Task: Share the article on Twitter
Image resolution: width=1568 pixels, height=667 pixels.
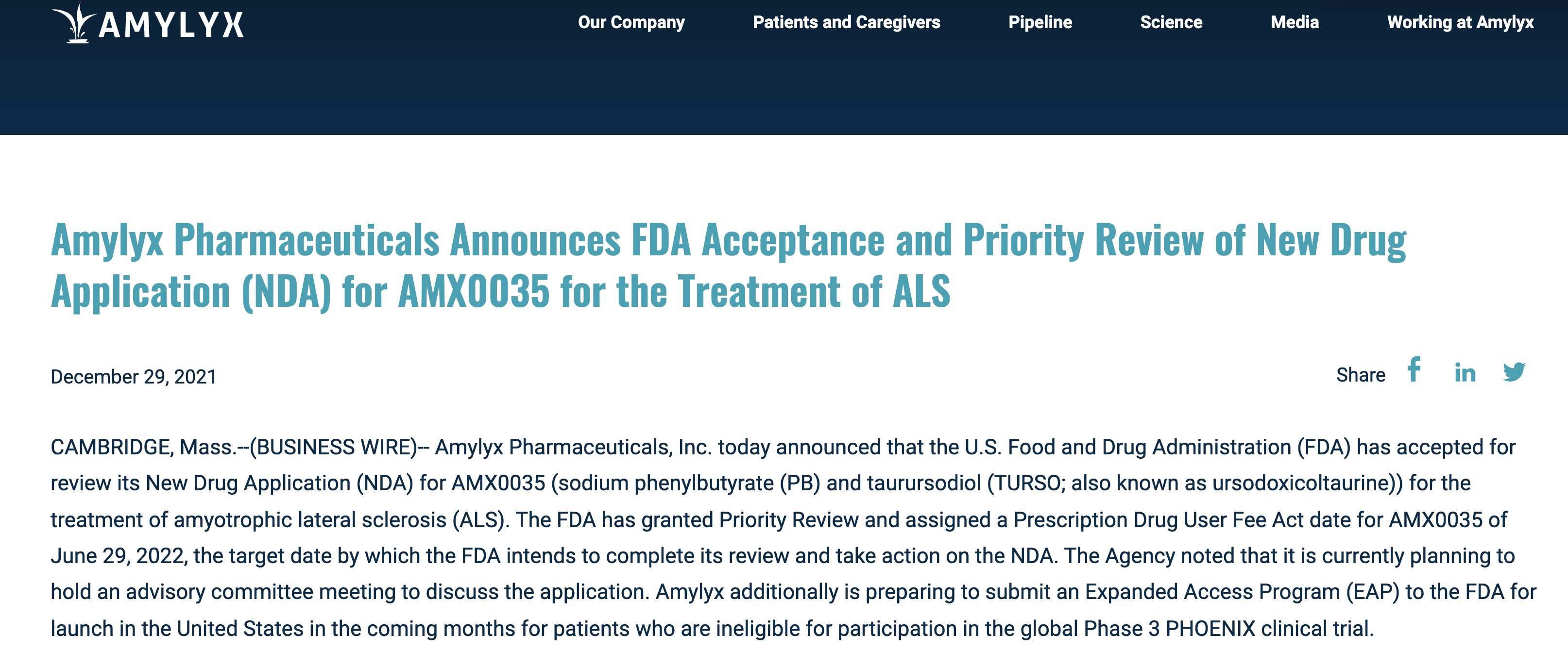Action: click(x=1514, y=371)
